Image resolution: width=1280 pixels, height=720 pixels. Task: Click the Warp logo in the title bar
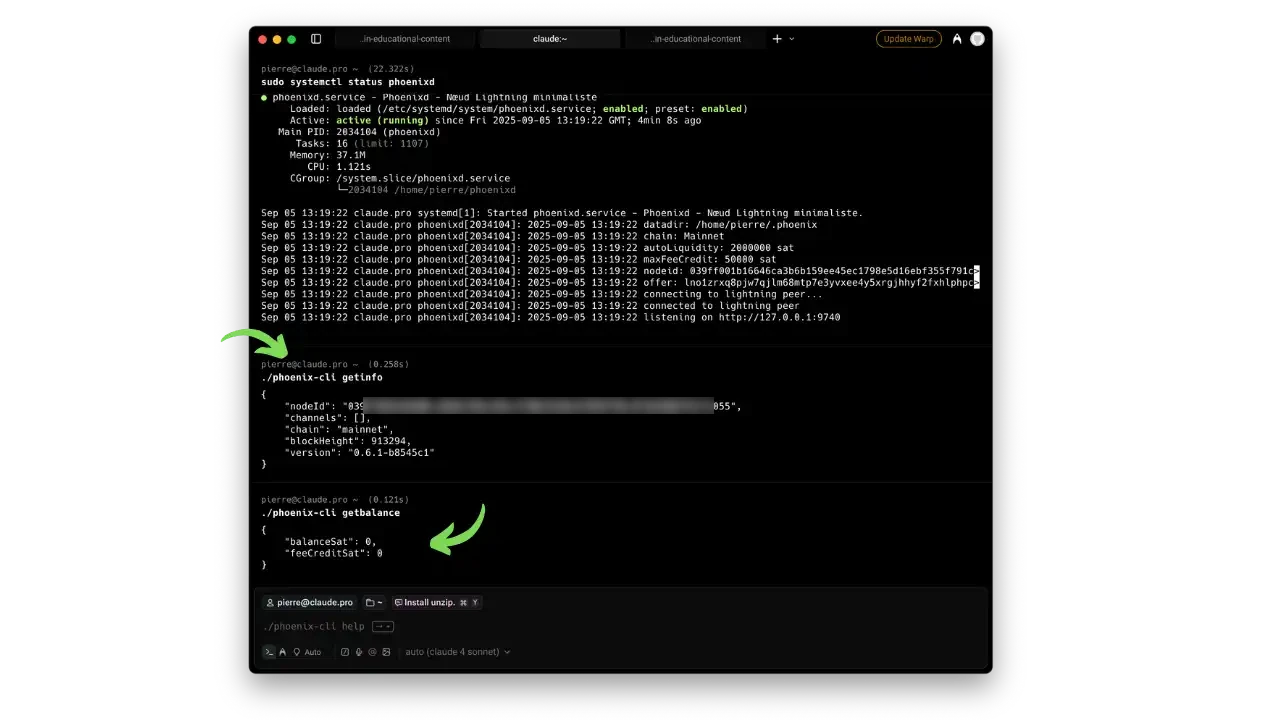pos(957,38)
